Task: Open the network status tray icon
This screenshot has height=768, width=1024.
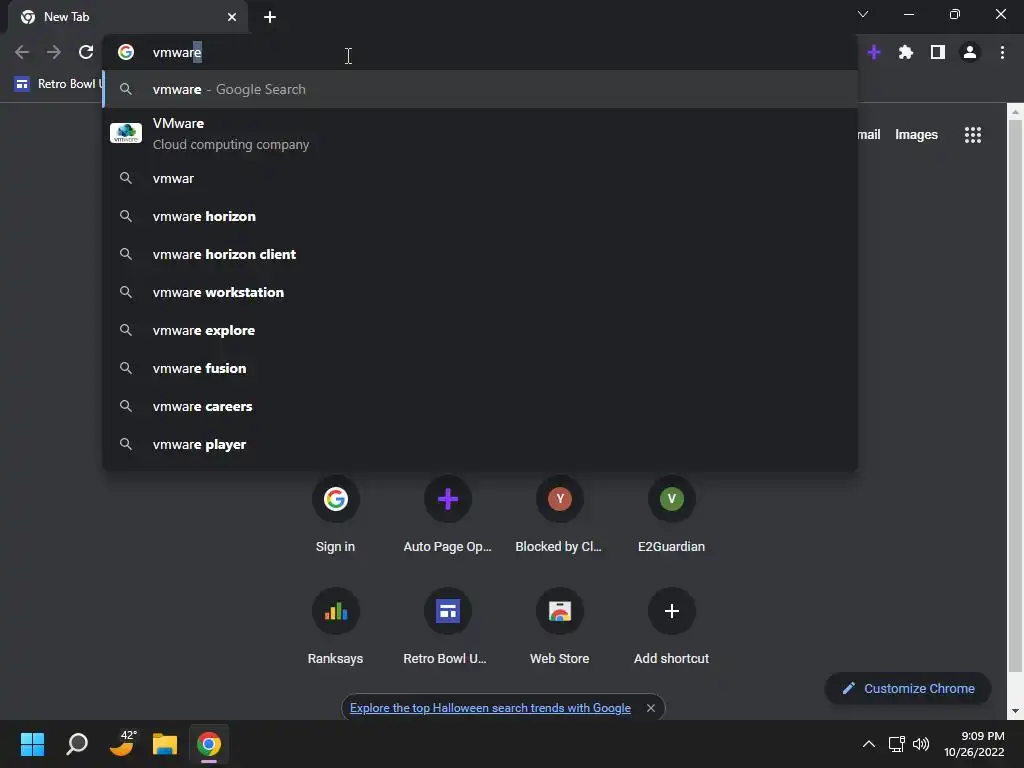Action: click(x=897, y=744)
